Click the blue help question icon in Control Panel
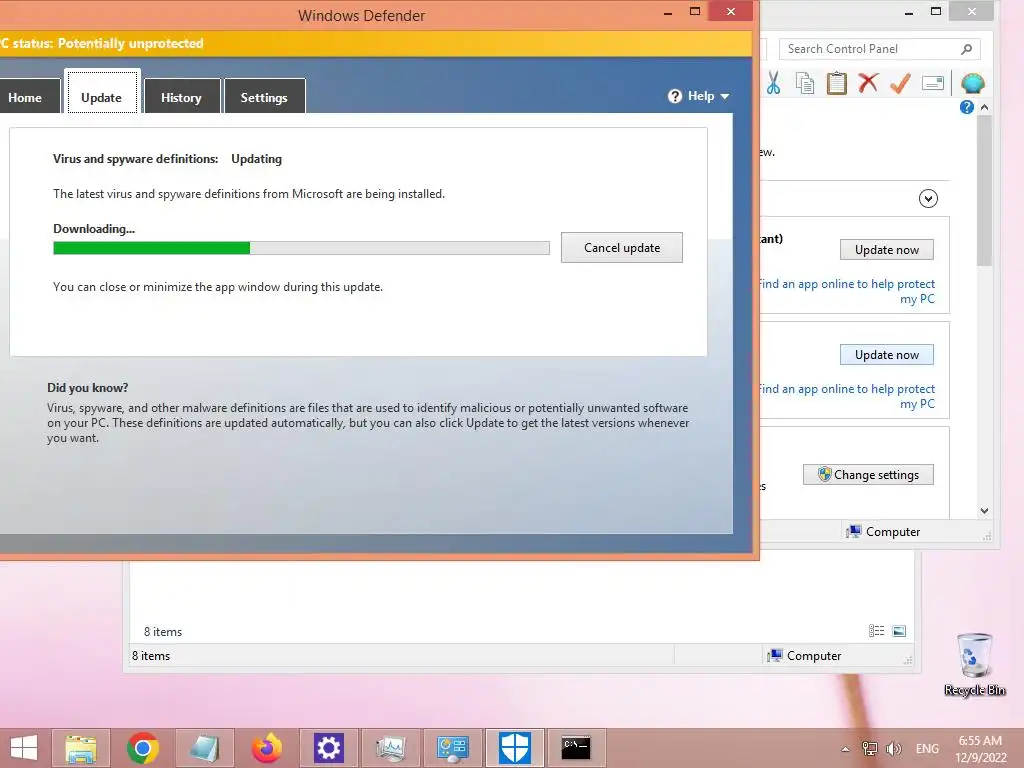This screenshot has height=768, width=1024. pos(967,107)
